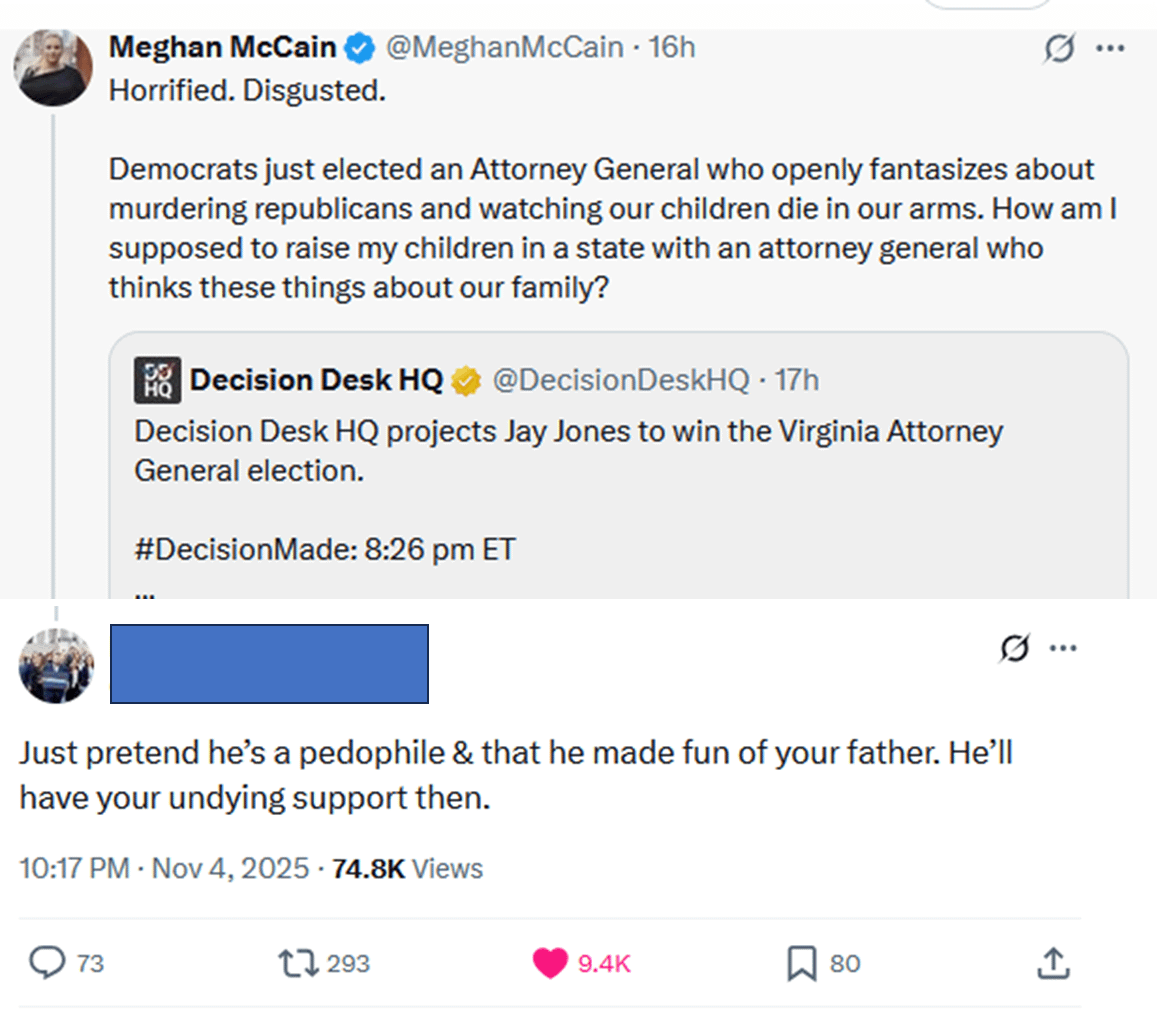Open Meghan McCain's profile picture
The width and height of the screenshot is (1157, 1017).
pyautogui.click(x=53, y=67)
